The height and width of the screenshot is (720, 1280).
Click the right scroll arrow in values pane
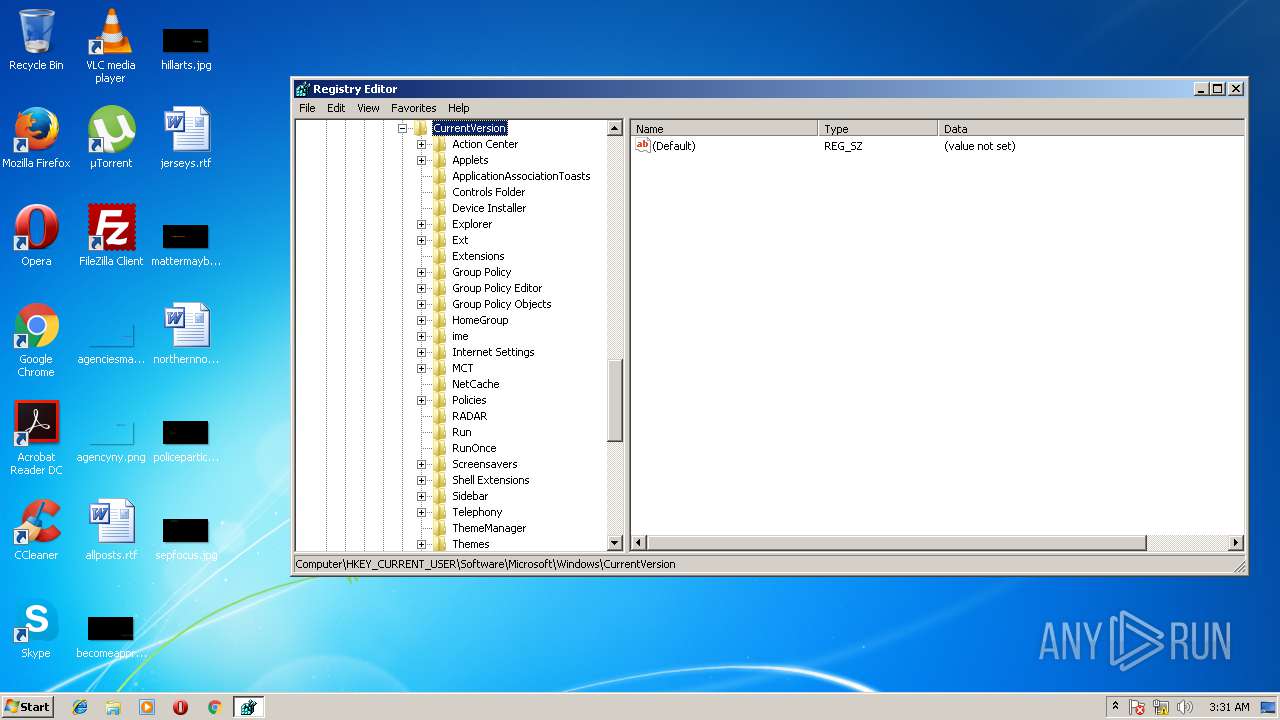pos(1236,543)
